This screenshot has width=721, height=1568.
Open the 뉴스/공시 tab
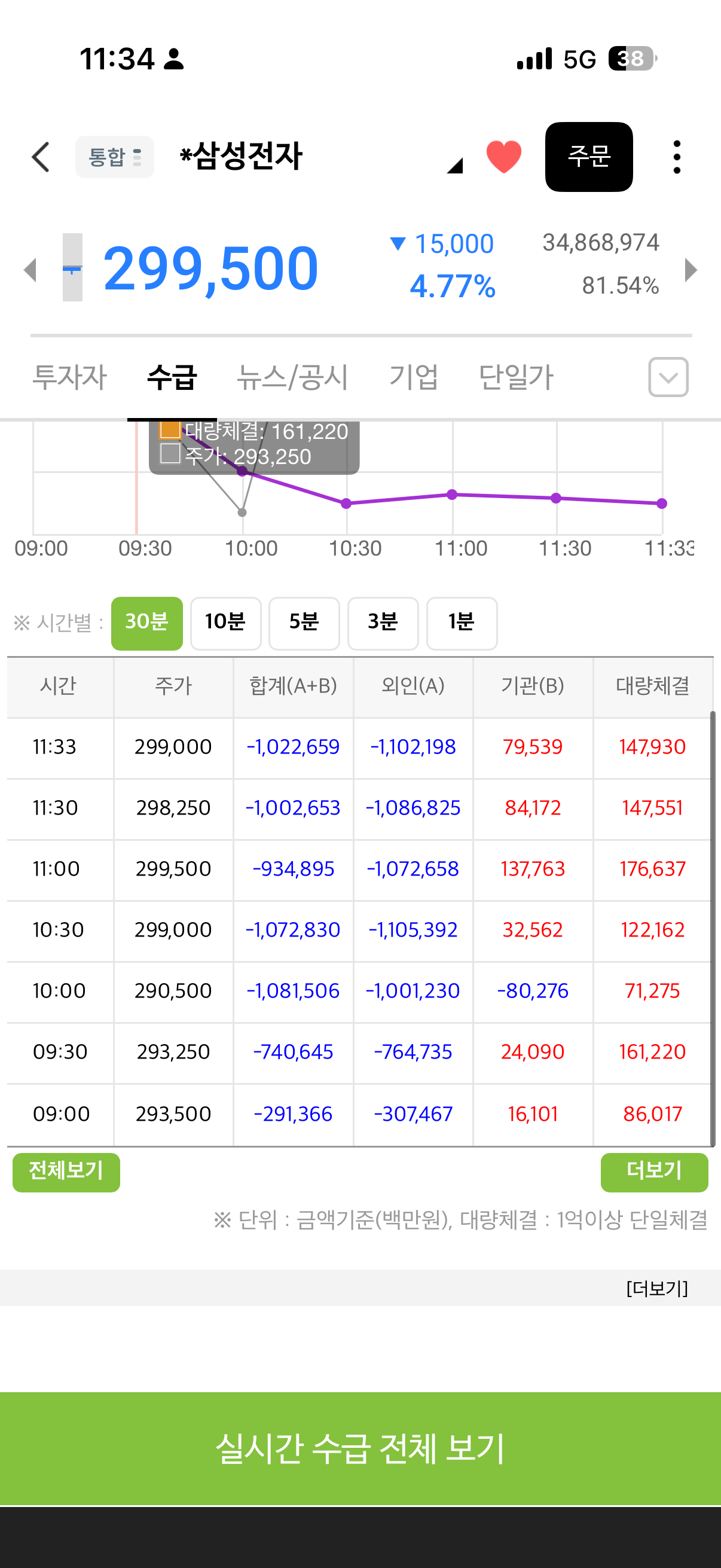(292, 377)
